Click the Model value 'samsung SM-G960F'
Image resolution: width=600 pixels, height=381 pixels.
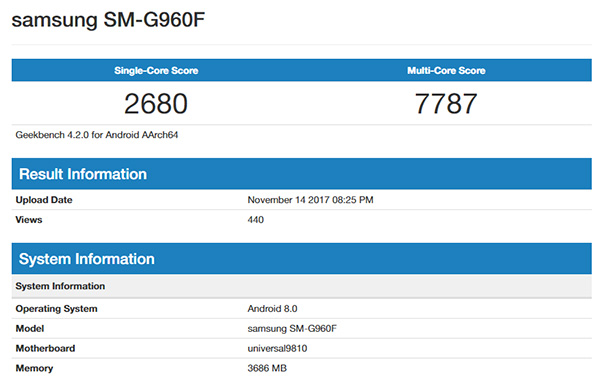click(292, 329)
